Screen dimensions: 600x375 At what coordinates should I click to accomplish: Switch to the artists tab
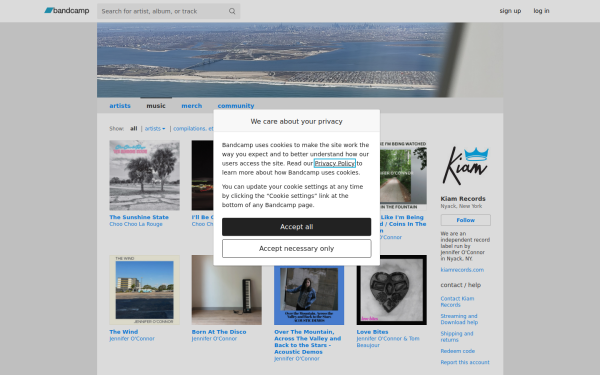pos(120,106)
